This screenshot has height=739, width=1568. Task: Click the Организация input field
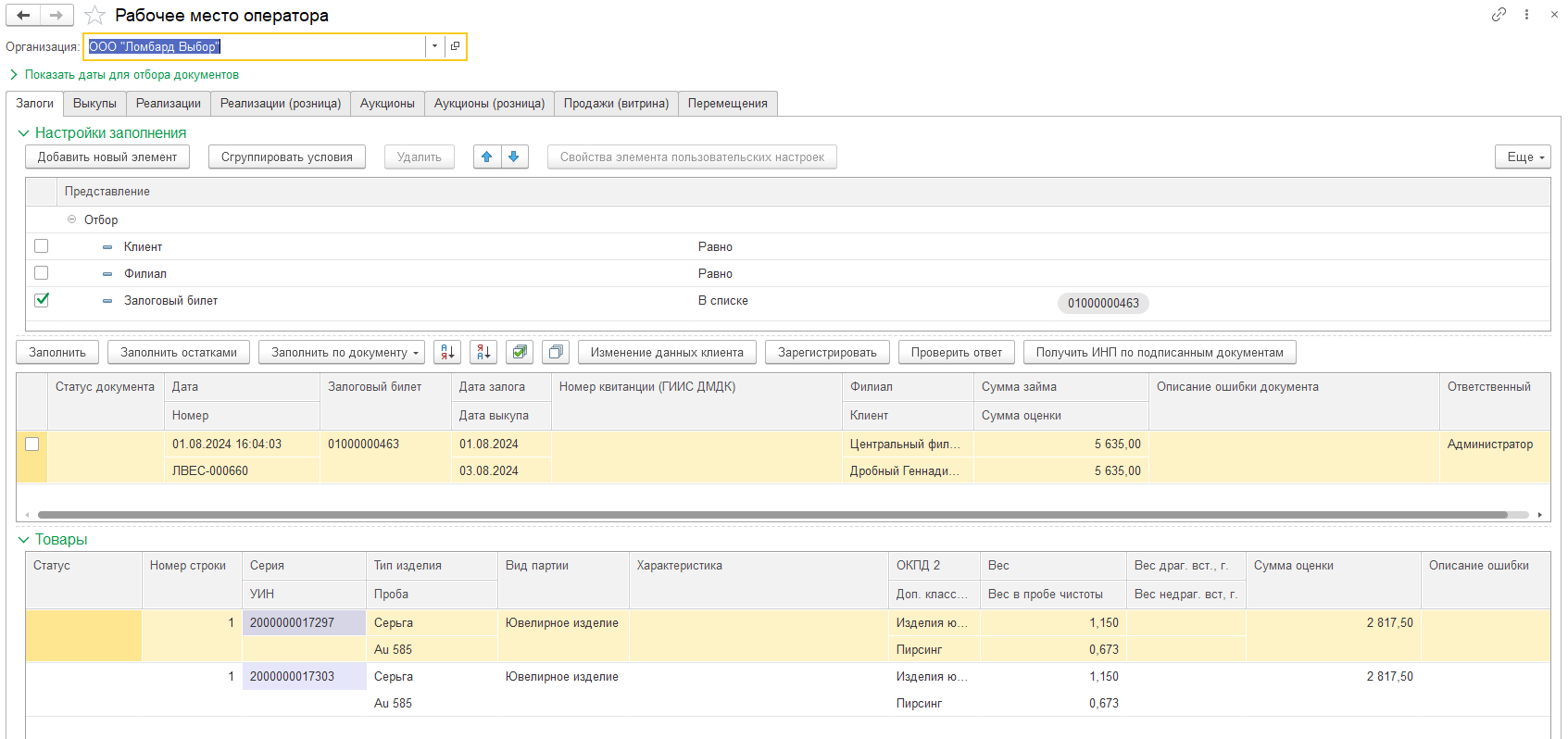point(255,46)
